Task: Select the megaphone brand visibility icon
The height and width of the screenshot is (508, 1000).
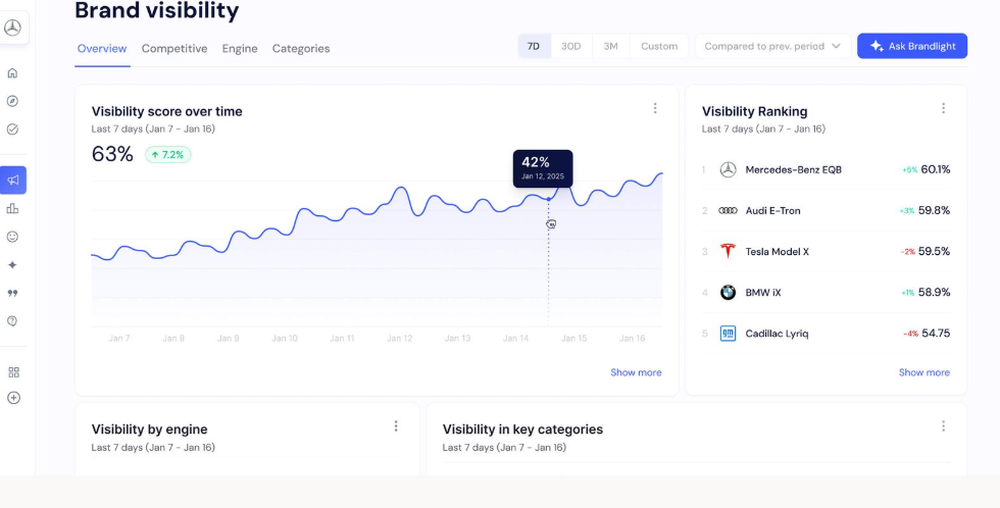Action: coord(13,180)
